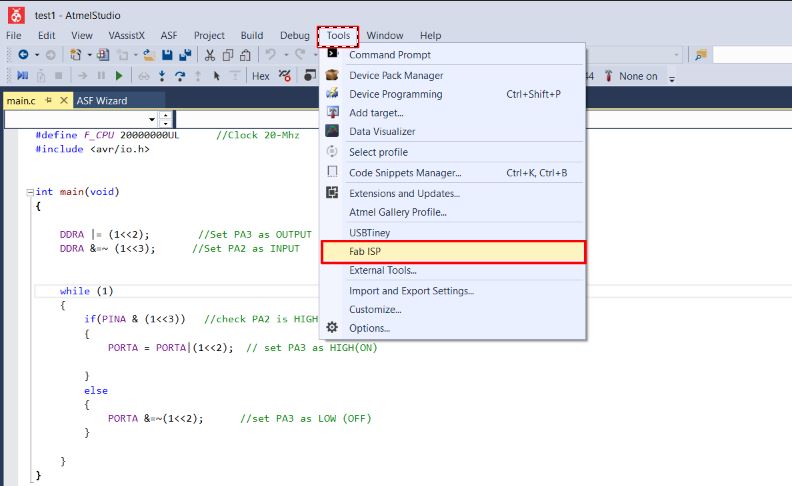This screenshot has height=486, width=792.
Task: Click the breakpoints icon beside Hex
Action: [x=285, y=76]
